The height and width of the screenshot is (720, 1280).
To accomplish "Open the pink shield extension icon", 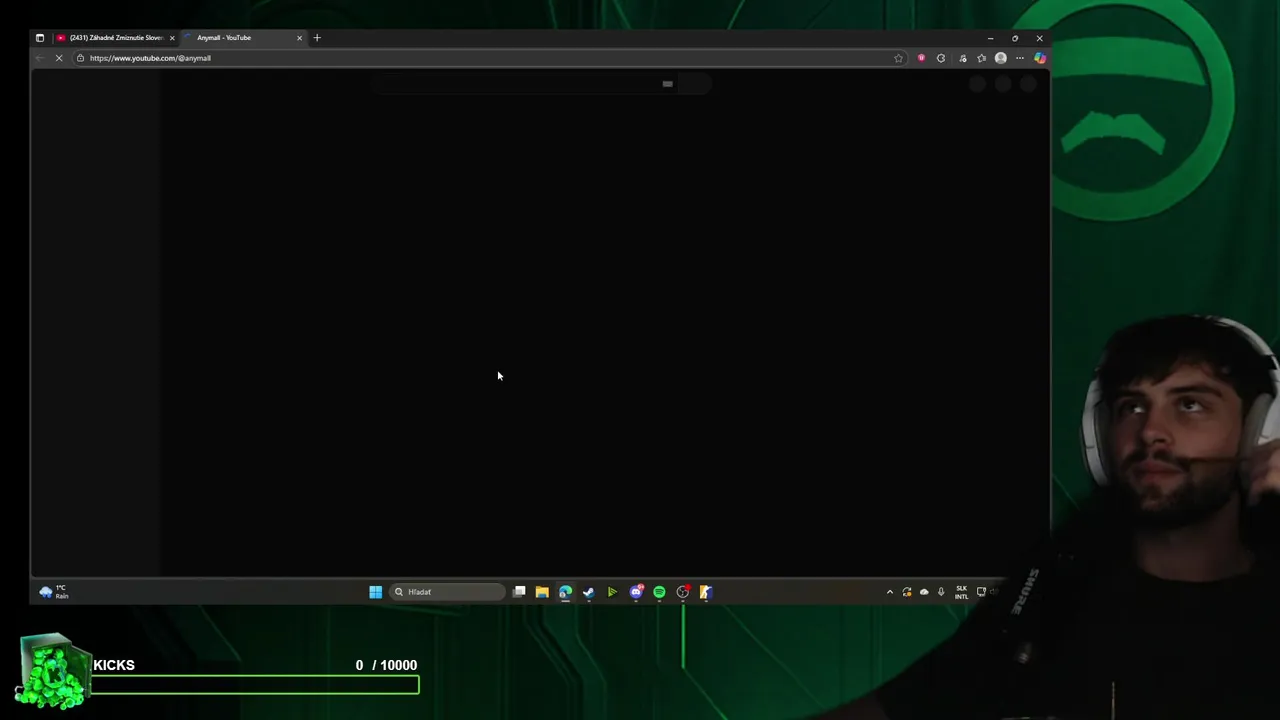I will (921, 58).
